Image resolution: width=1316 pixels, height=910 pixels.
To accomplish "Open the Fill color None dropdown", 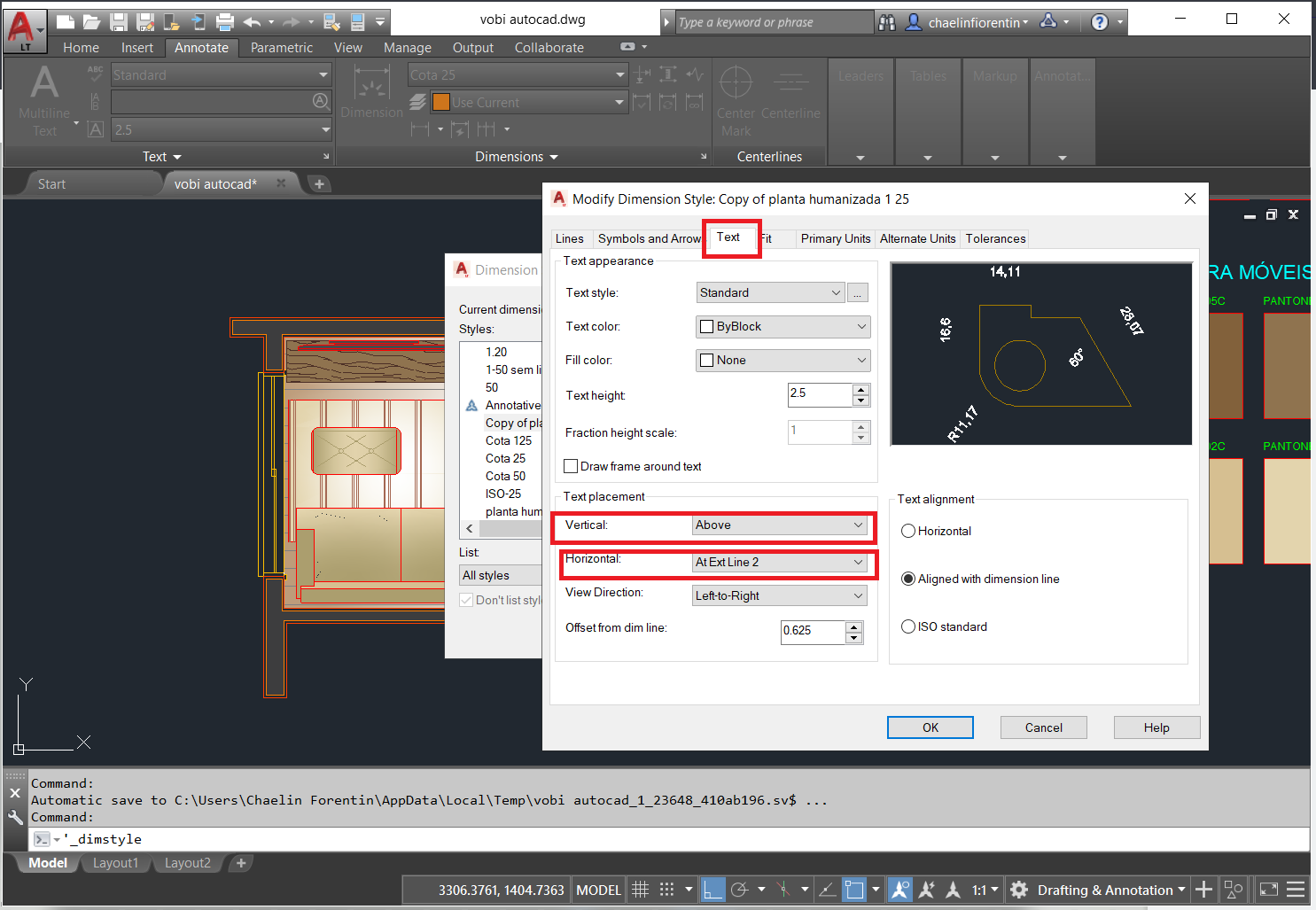I will pos(783,360).
